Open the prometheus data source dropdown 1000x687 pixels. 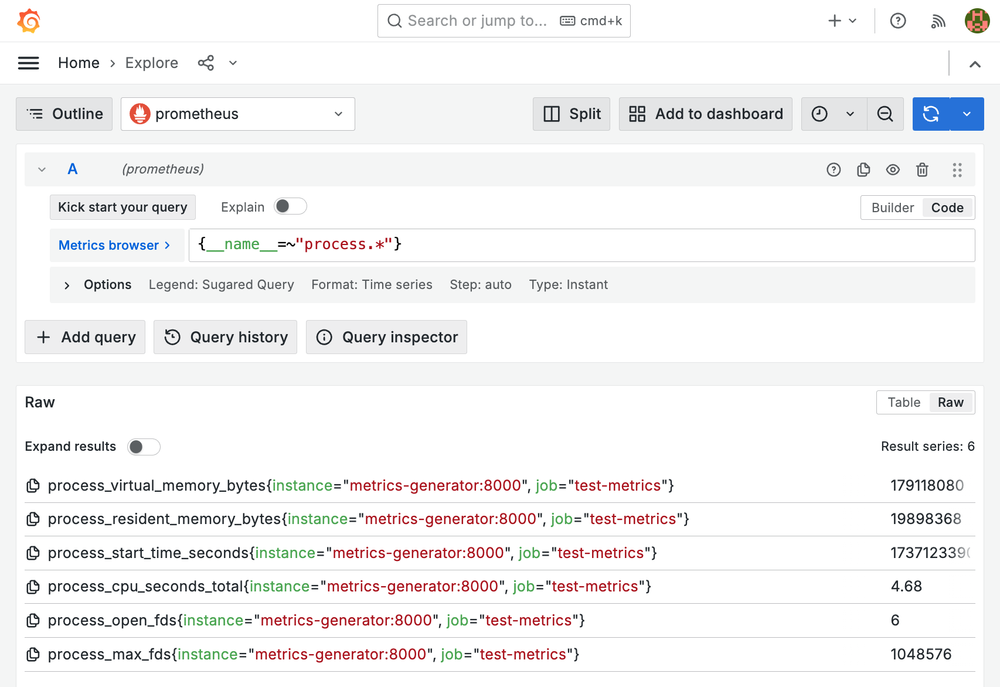pyautogui.click(x=238, y=114)
